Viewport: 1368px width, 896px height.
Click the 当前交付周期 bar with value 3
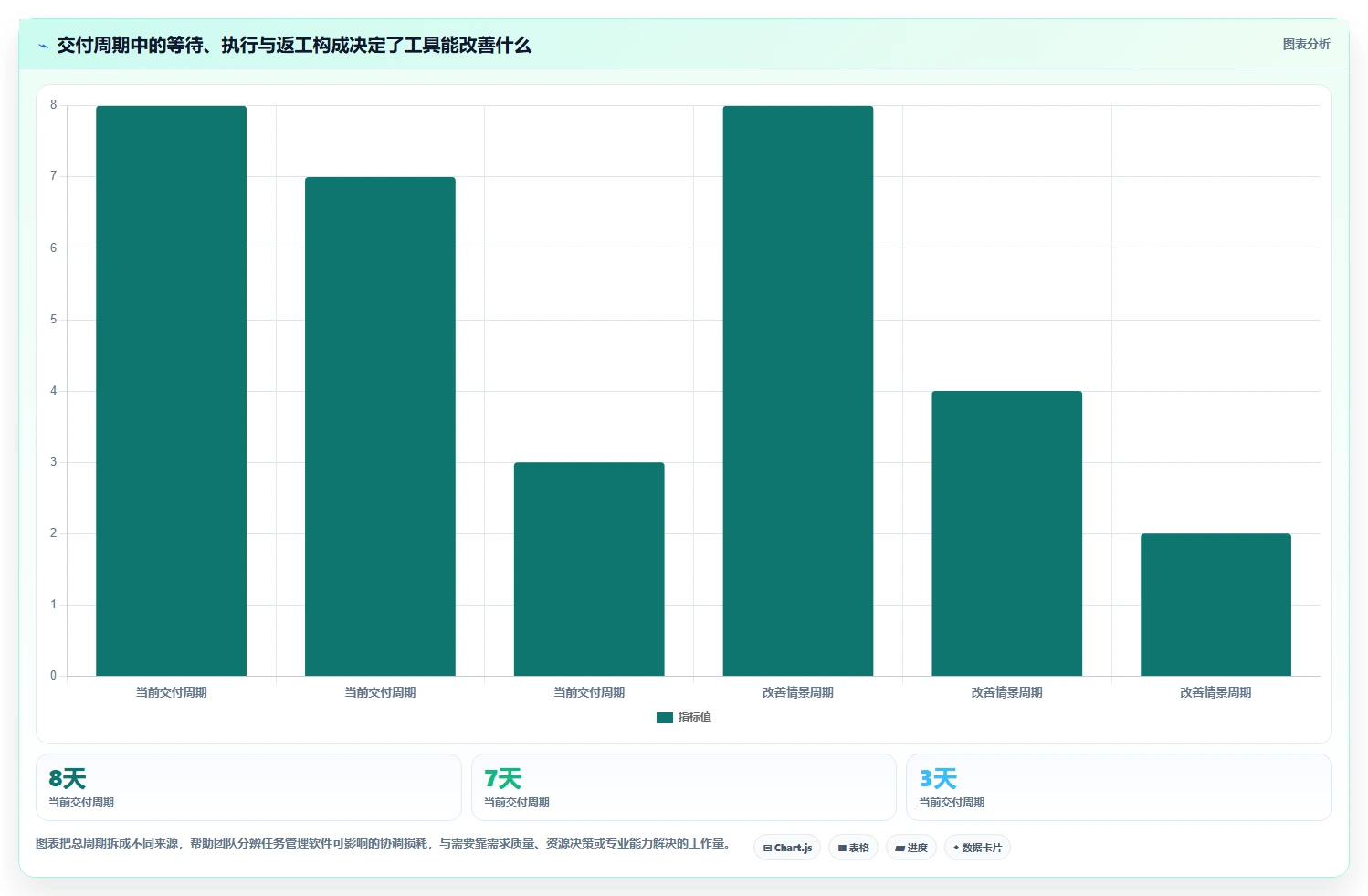(589, 569)
